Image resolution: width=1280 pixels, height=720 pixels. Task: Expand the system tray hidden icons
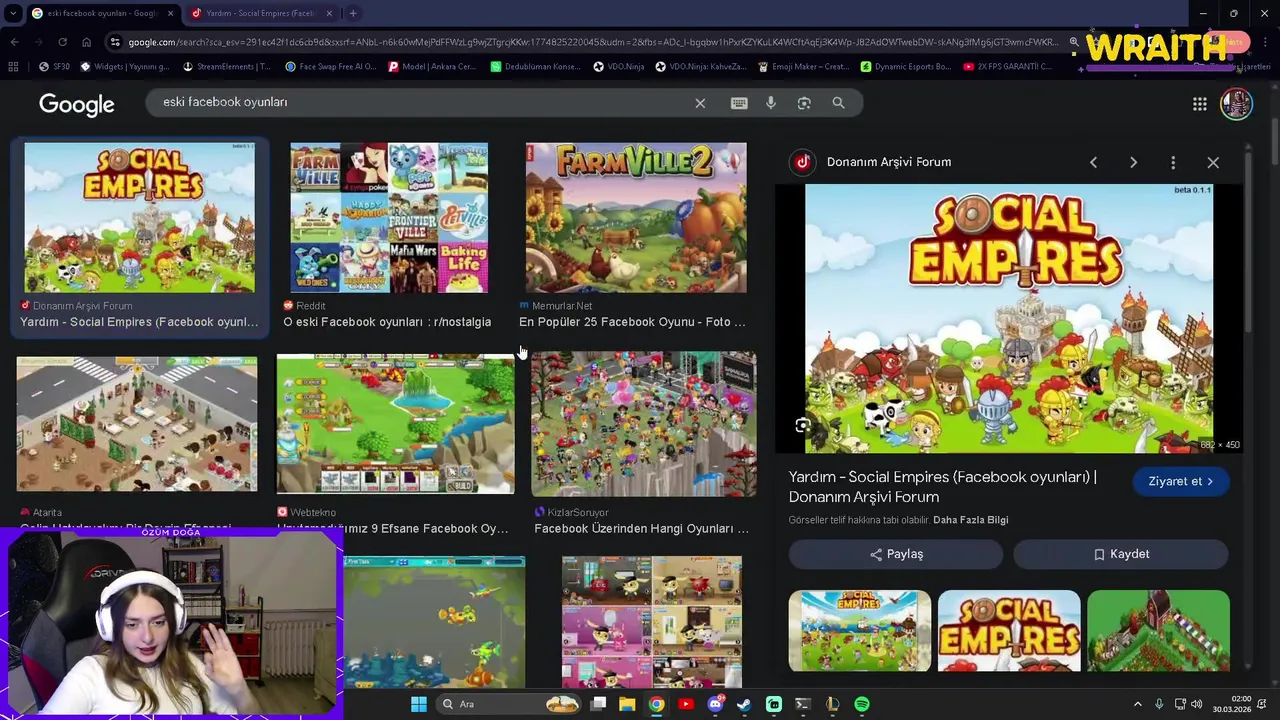point(1137,704)
